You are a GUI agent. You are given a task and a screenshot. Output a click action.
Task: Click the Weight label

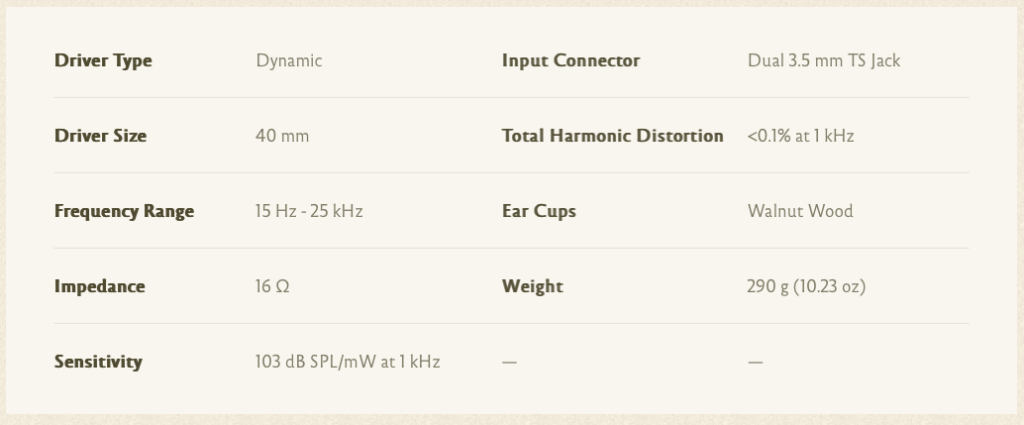point(532,286)
